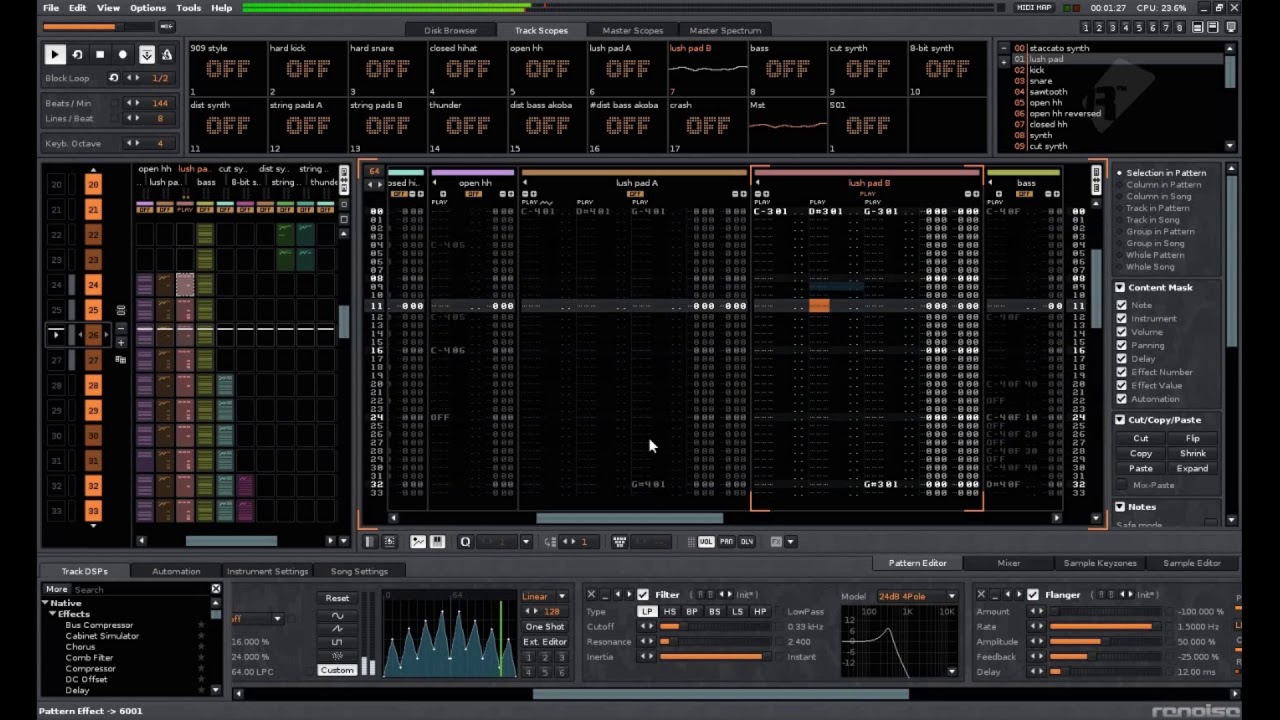Uncheck Panning in Content Mask
This screenshot has width=1280, height=720.
pos(1121,345)
